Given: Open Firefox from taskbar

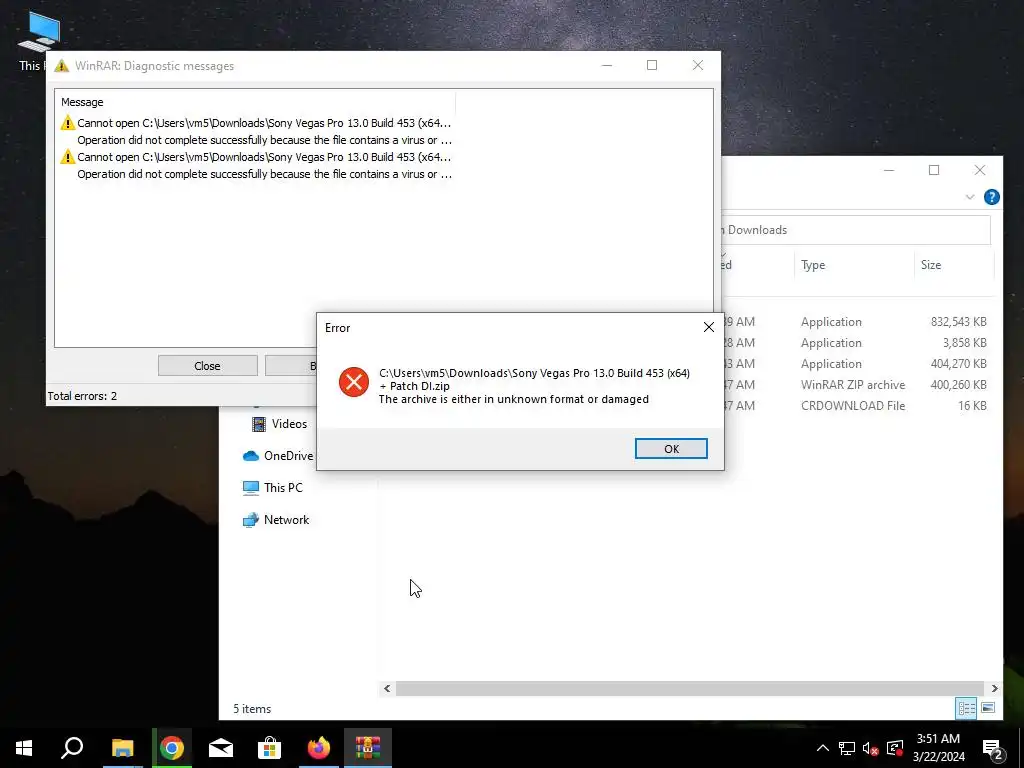Looking at the screenshot, I should (x=319, y=748).
